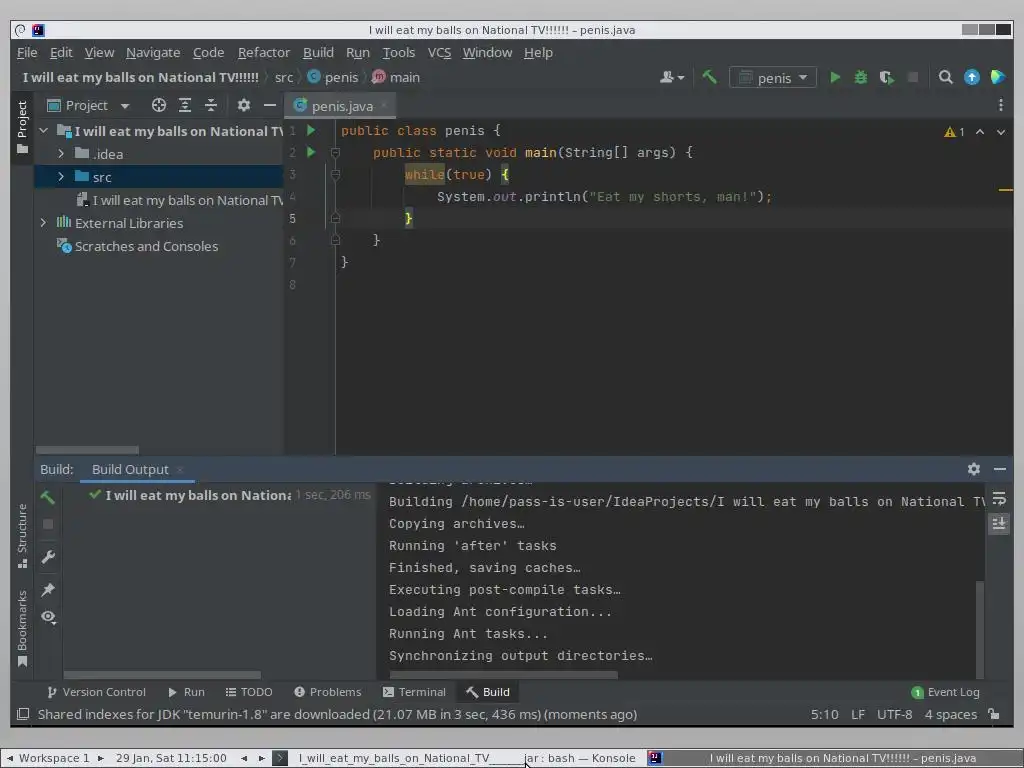This screenshot has width=1024, height=768.
Task: Open the TODO tool window
Action: tap(249, 692)
